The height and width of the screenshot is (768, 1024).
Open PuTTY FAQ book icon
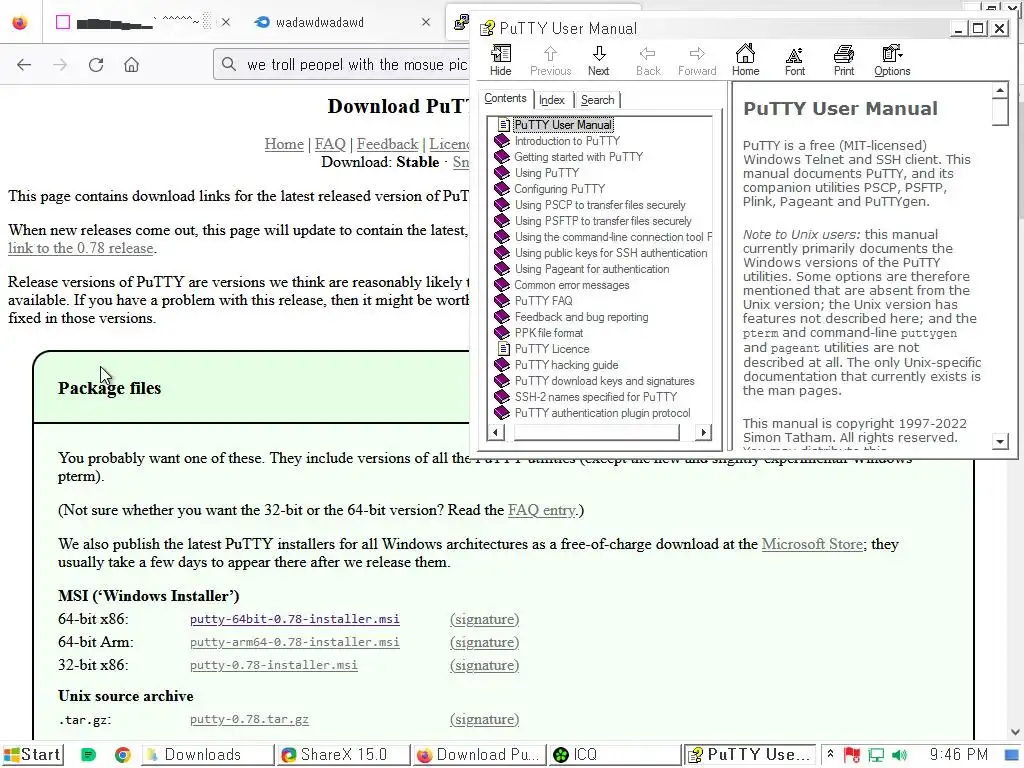(x=502, y=301)
